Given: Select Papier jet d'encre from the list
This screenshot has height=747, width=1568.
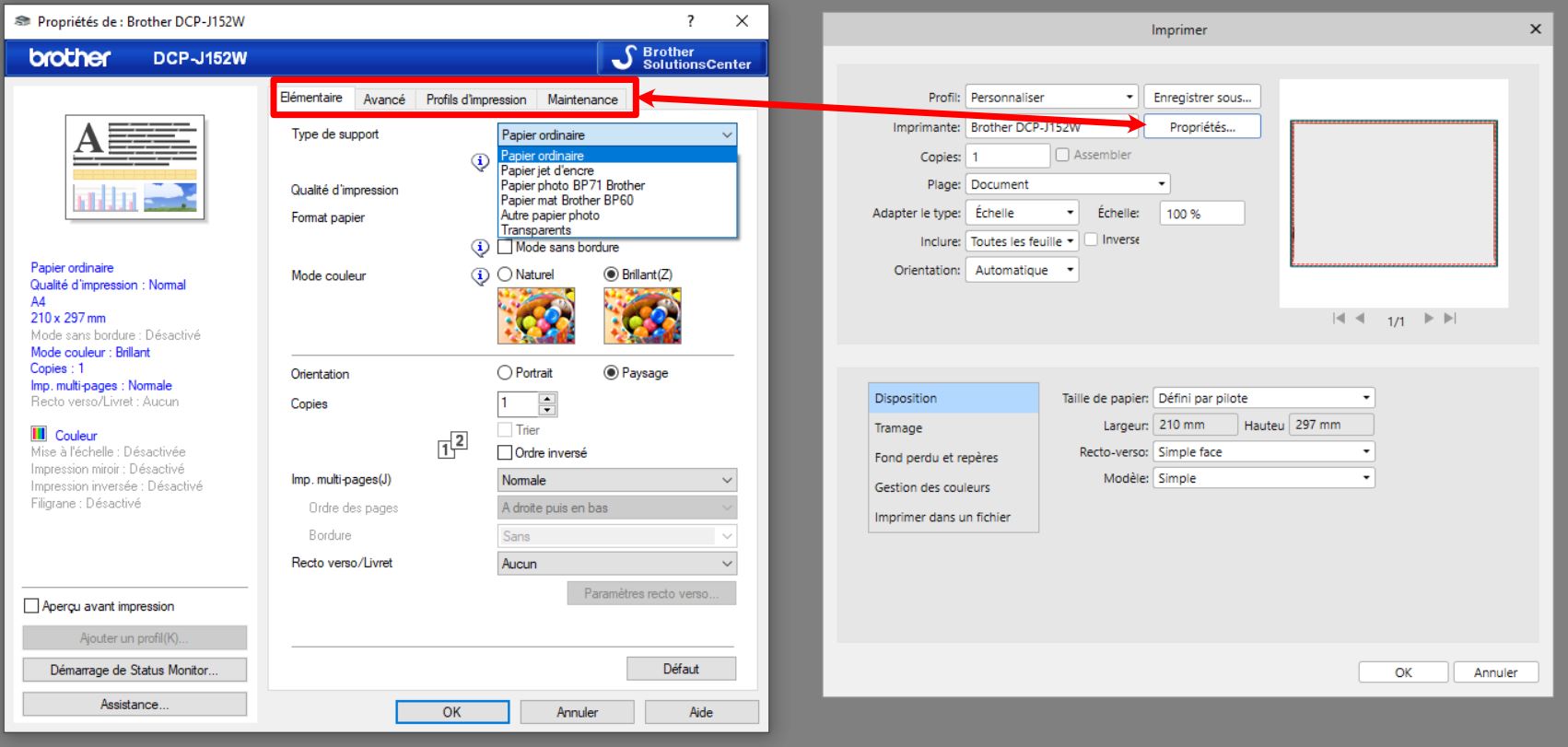Looking at the screenshot, I should click(617, 170).
